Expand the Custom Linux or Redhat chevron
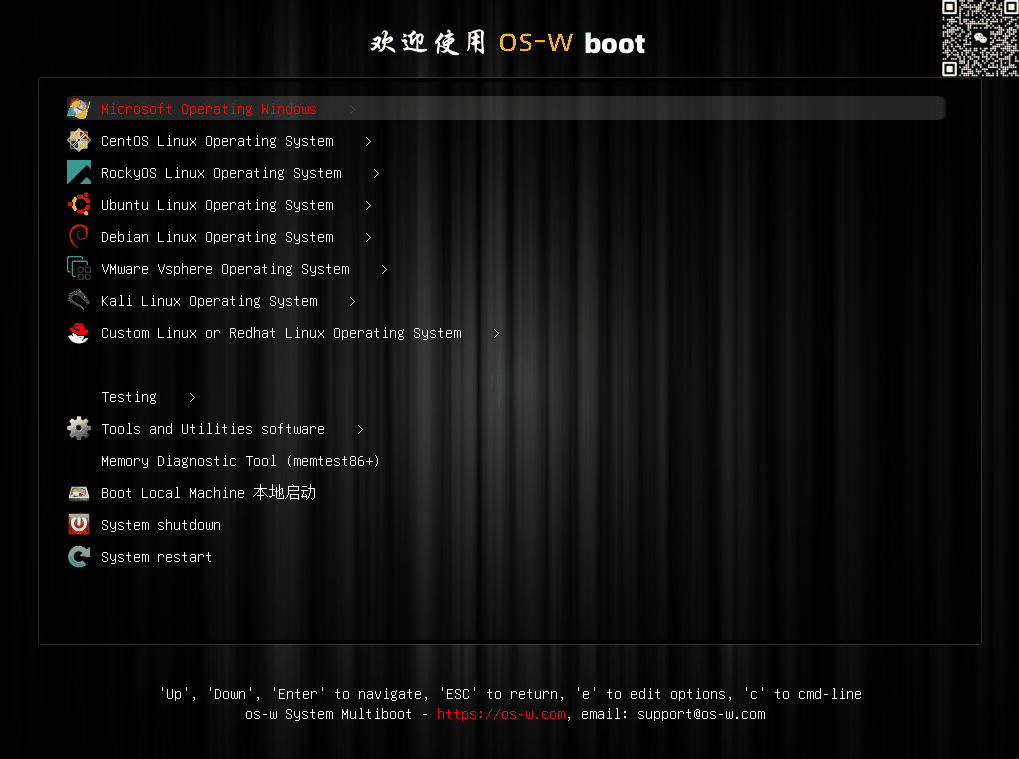This screenshot has height=759, width=1019. click(496, 333)
